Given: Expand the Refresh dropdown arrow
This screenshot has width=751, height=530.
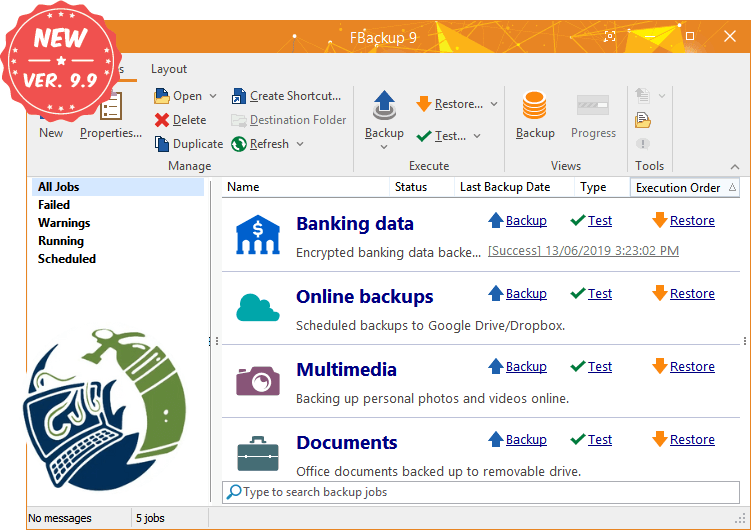Looking at the screenshot, I should click(300, 144).
